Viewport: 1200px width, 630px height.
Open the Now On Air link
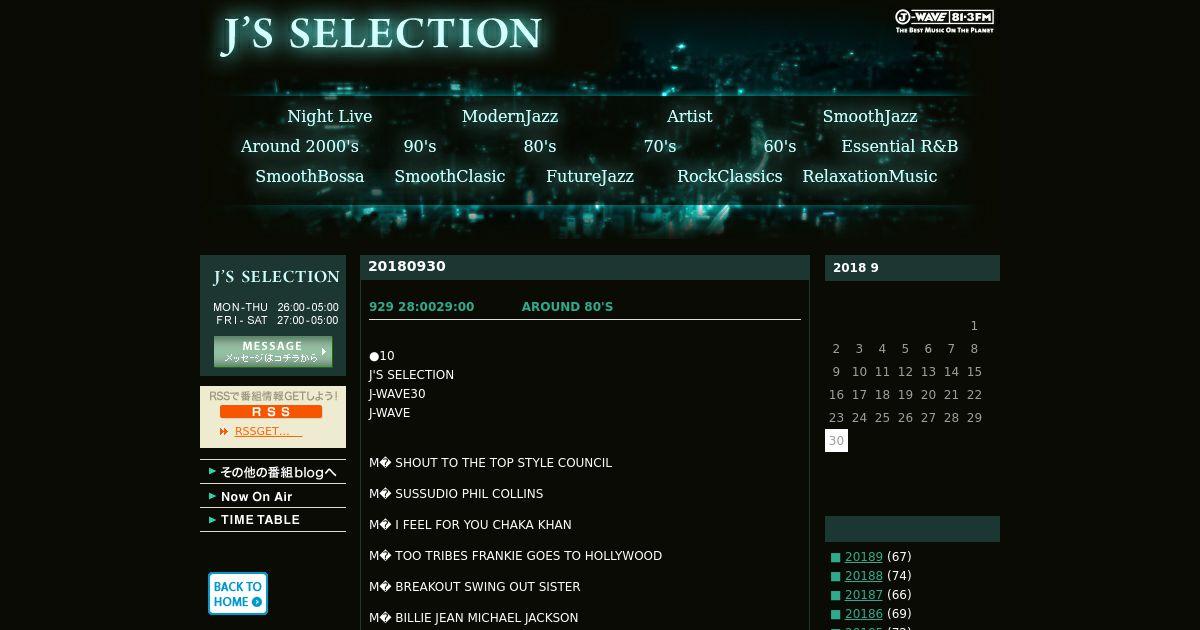click(x=273, y=496)
